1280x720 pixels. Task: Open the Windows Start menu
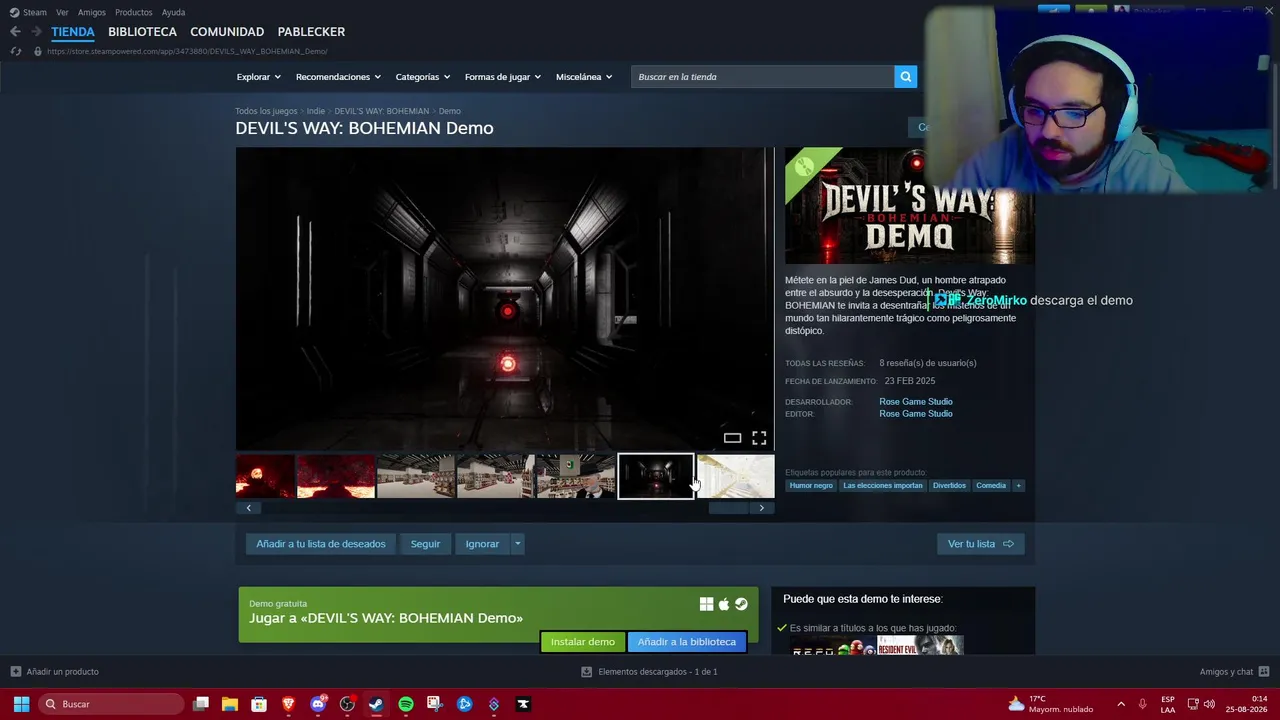(x=21, y=704)
